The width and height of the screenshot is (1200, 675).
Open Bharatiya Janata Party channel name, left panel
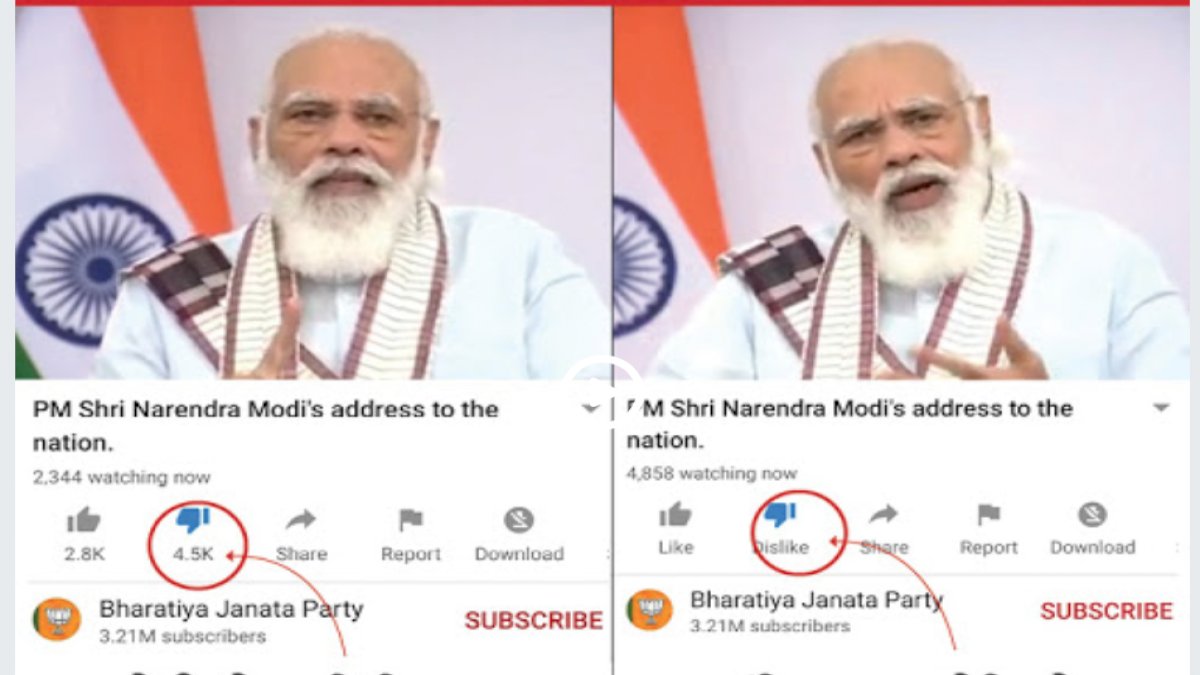point(231,608)
